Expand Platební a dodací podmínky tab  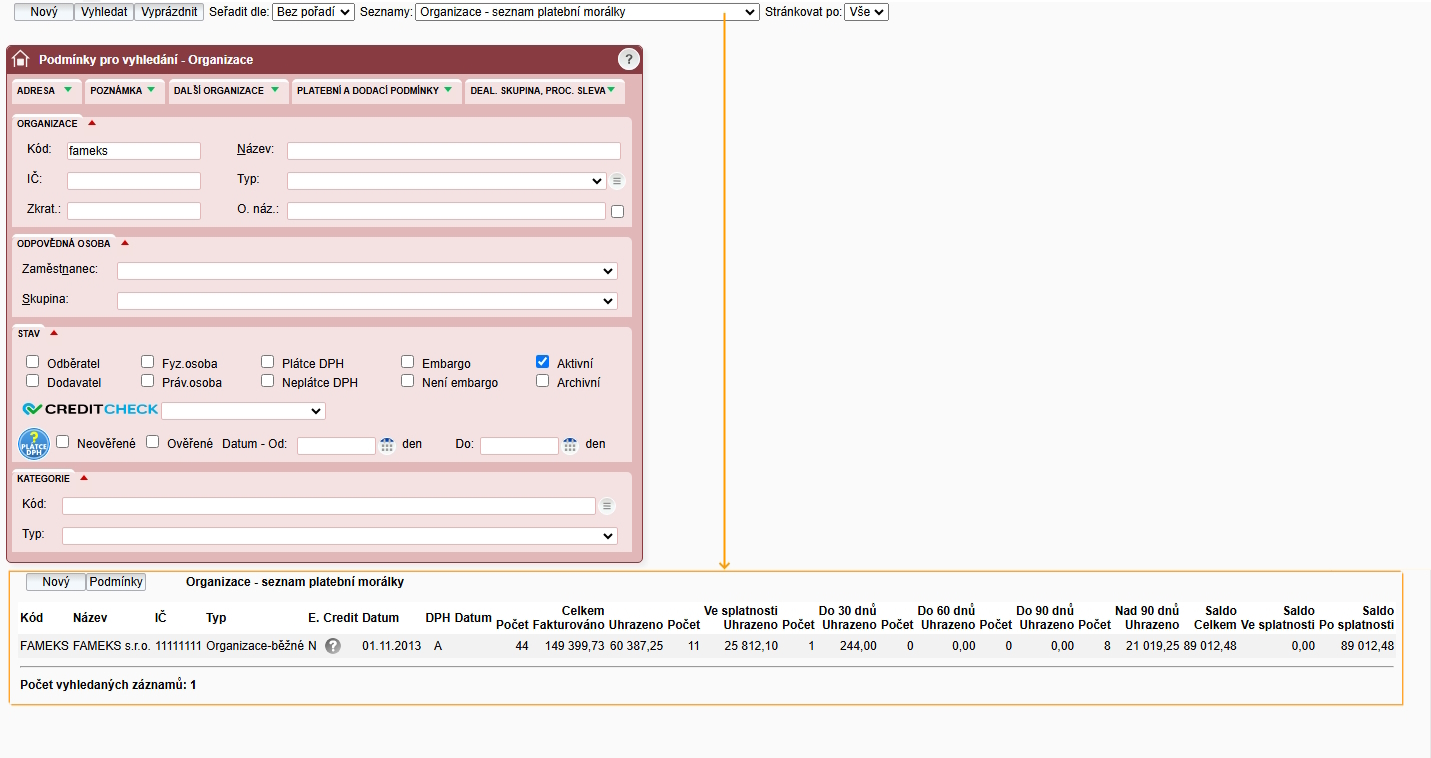pos(375,90)
